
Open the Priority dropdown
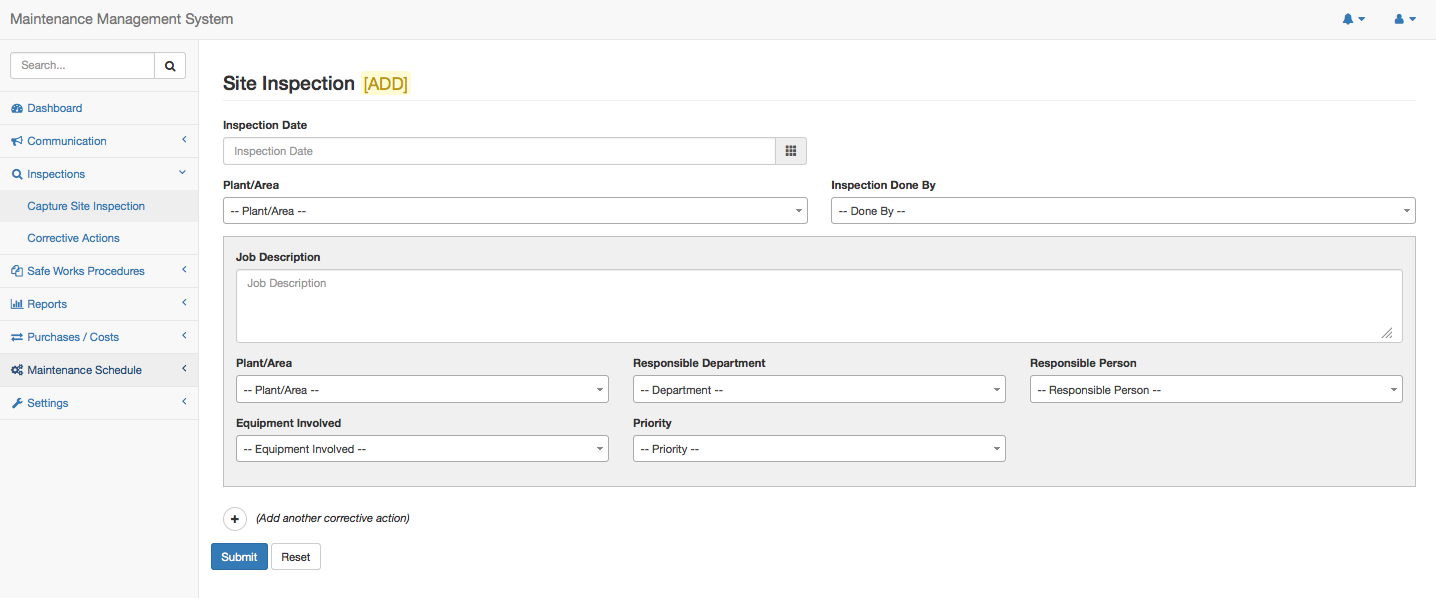click(818, 449)
